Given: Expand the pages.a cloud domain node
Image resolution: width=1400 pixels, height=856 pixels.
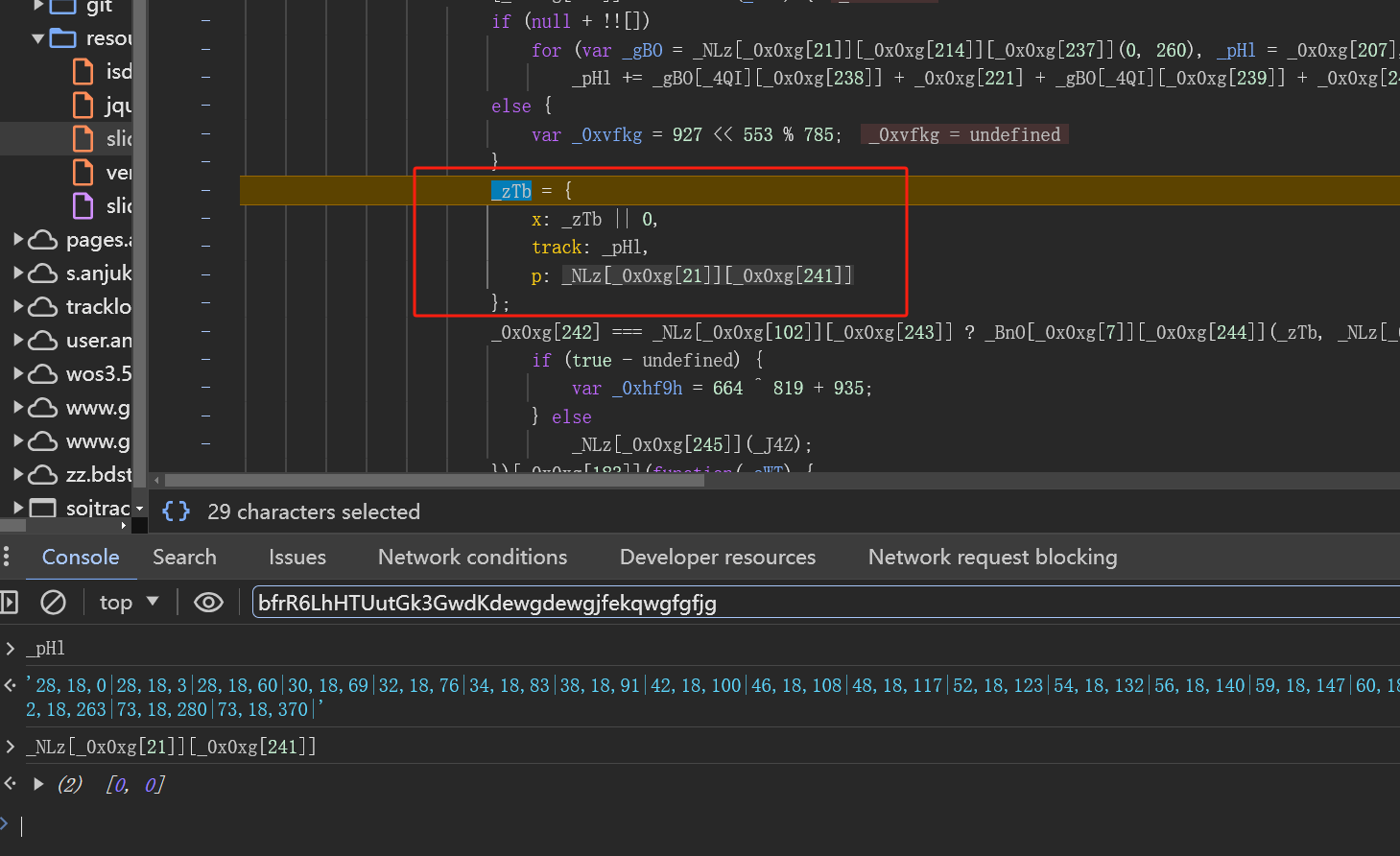Looking at the screenshot, I should 17,239.
